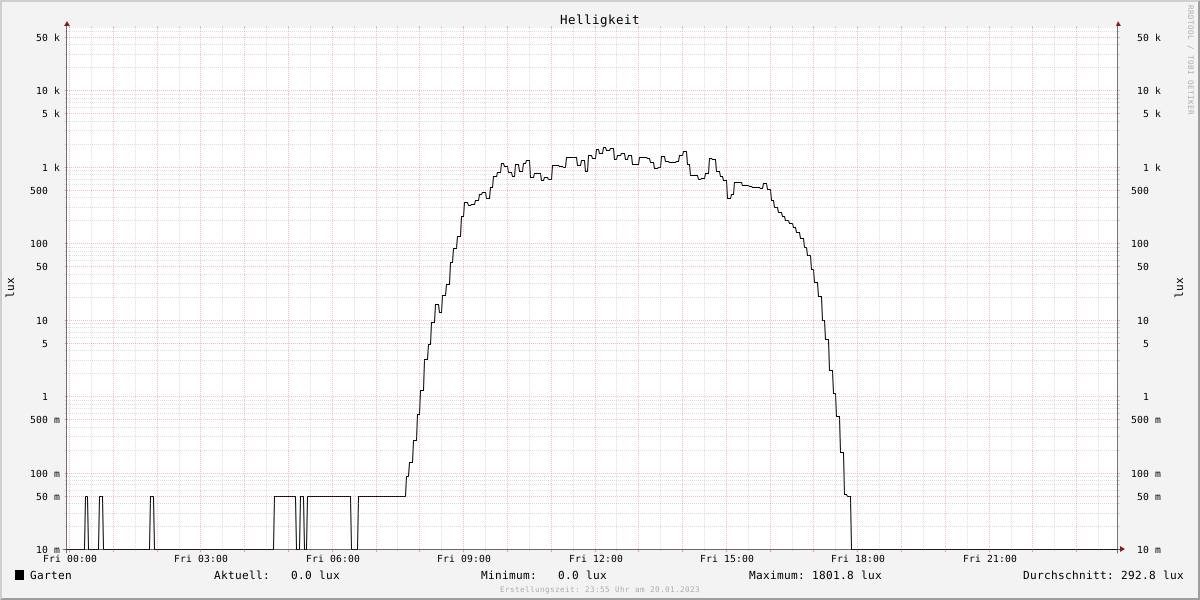Click the "5 k" label on the right axis

[x=1152, y=114]
